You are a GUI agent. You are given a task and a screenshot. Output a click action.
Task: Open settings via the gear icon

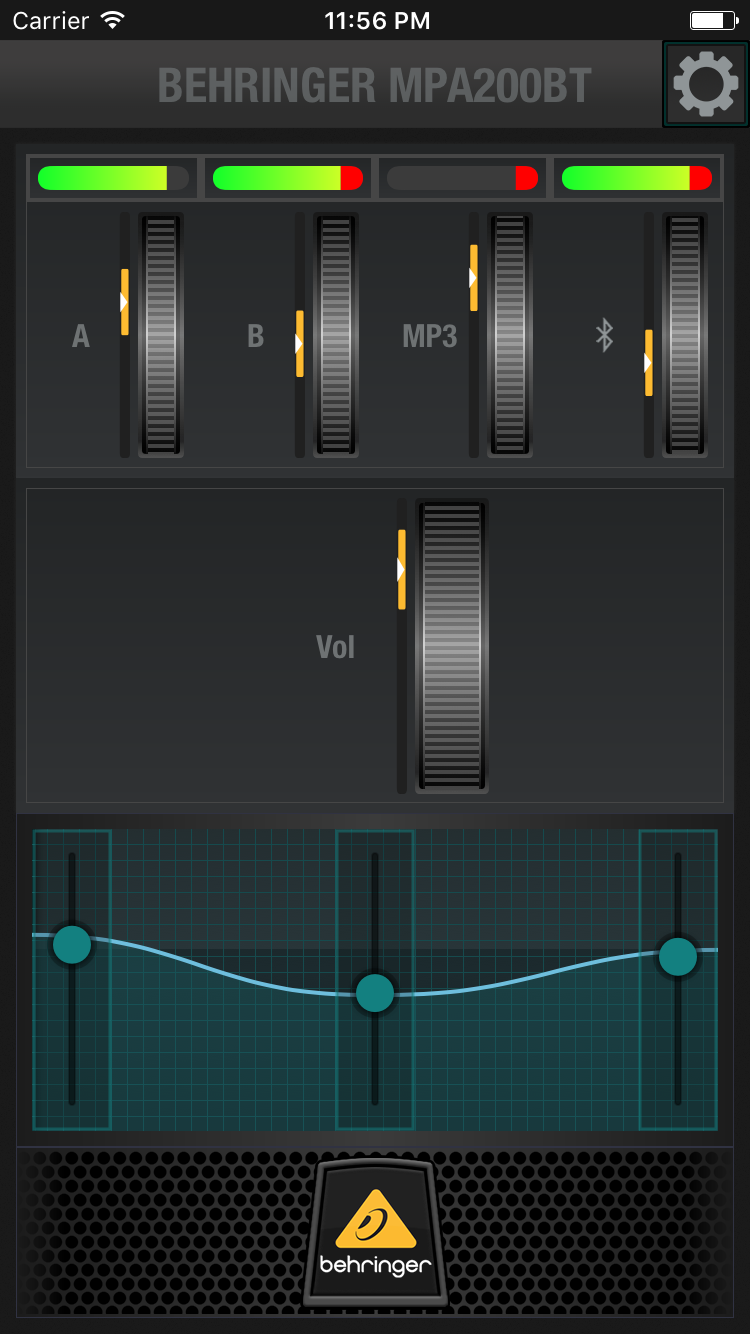(706, 84)
